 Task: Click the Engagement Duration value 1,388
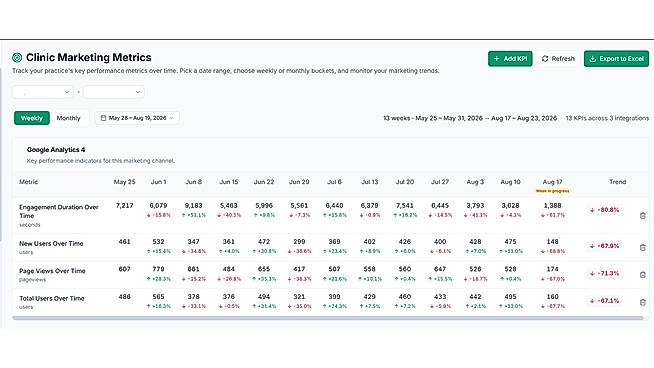(x=553, y=206)
